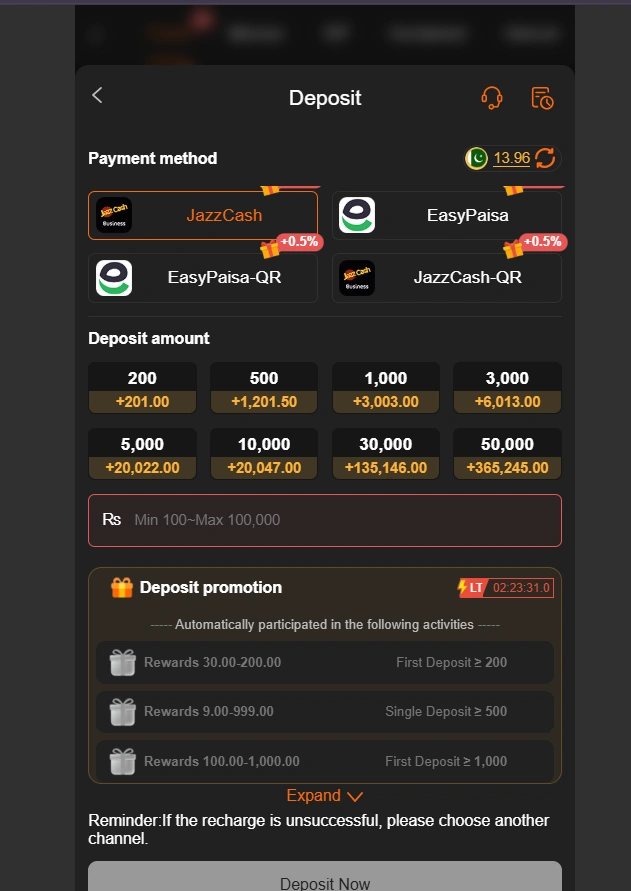This screenshot has width=631, height=891.
Task: Click the lightning LT countdown icon
Action: [x=470, y=587]
